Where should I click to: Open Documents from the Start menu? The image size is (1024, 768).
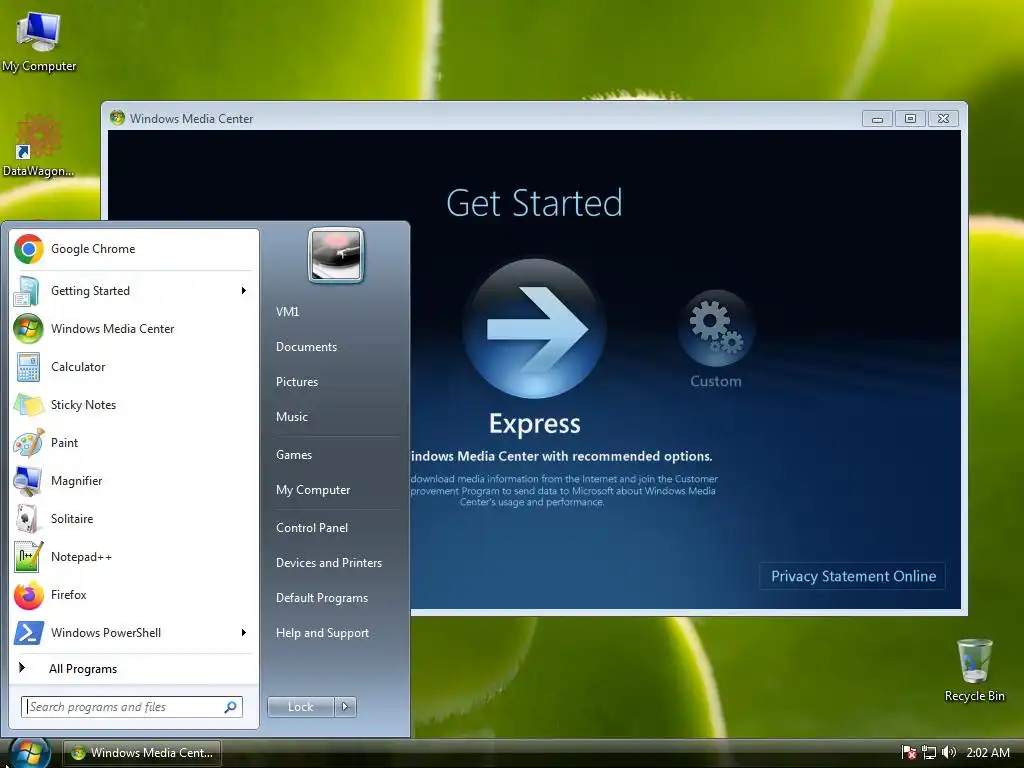[x=306, y=347]
